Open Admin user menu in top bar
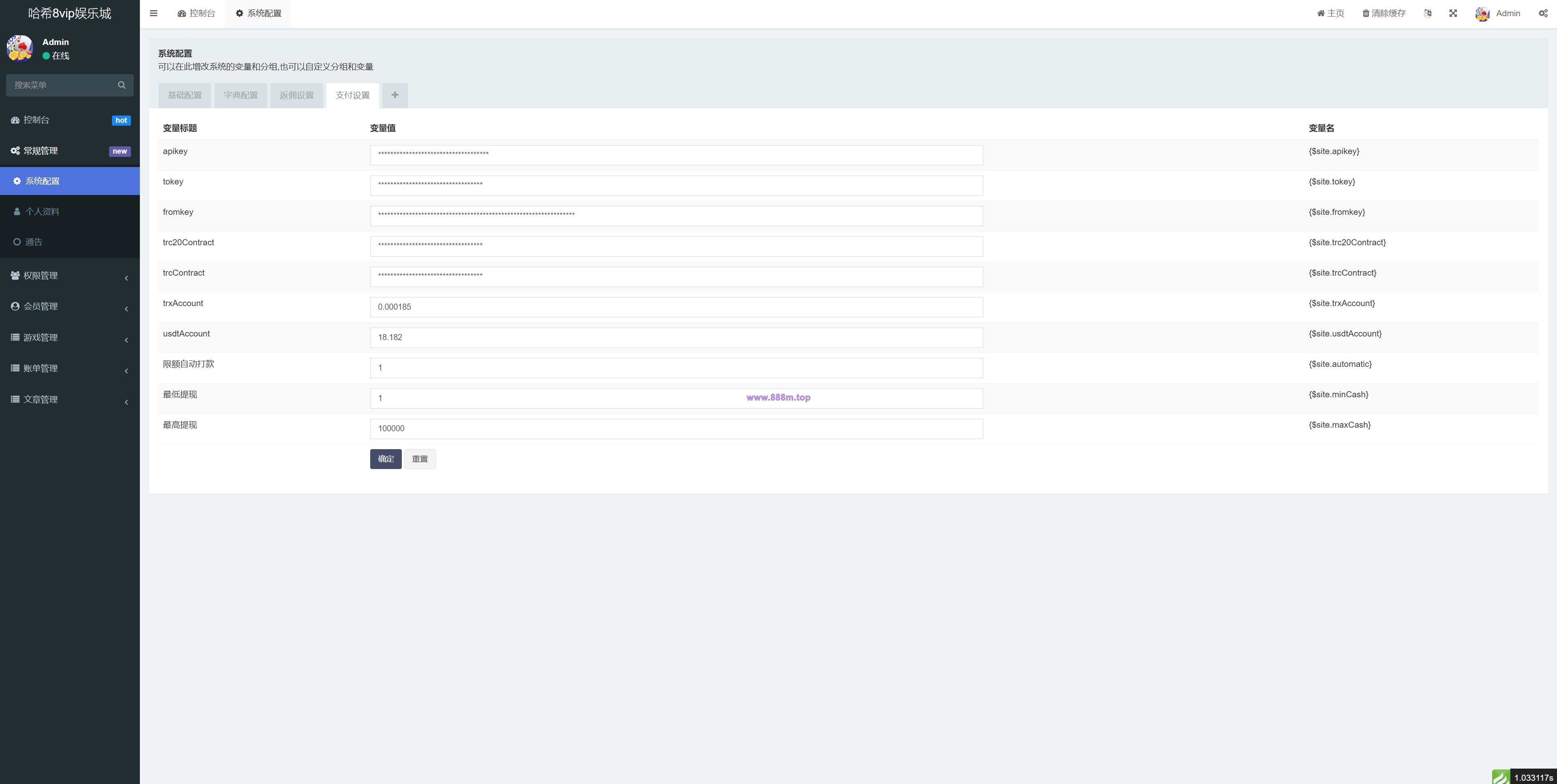1557x784 pixels. pos(1497,13)
